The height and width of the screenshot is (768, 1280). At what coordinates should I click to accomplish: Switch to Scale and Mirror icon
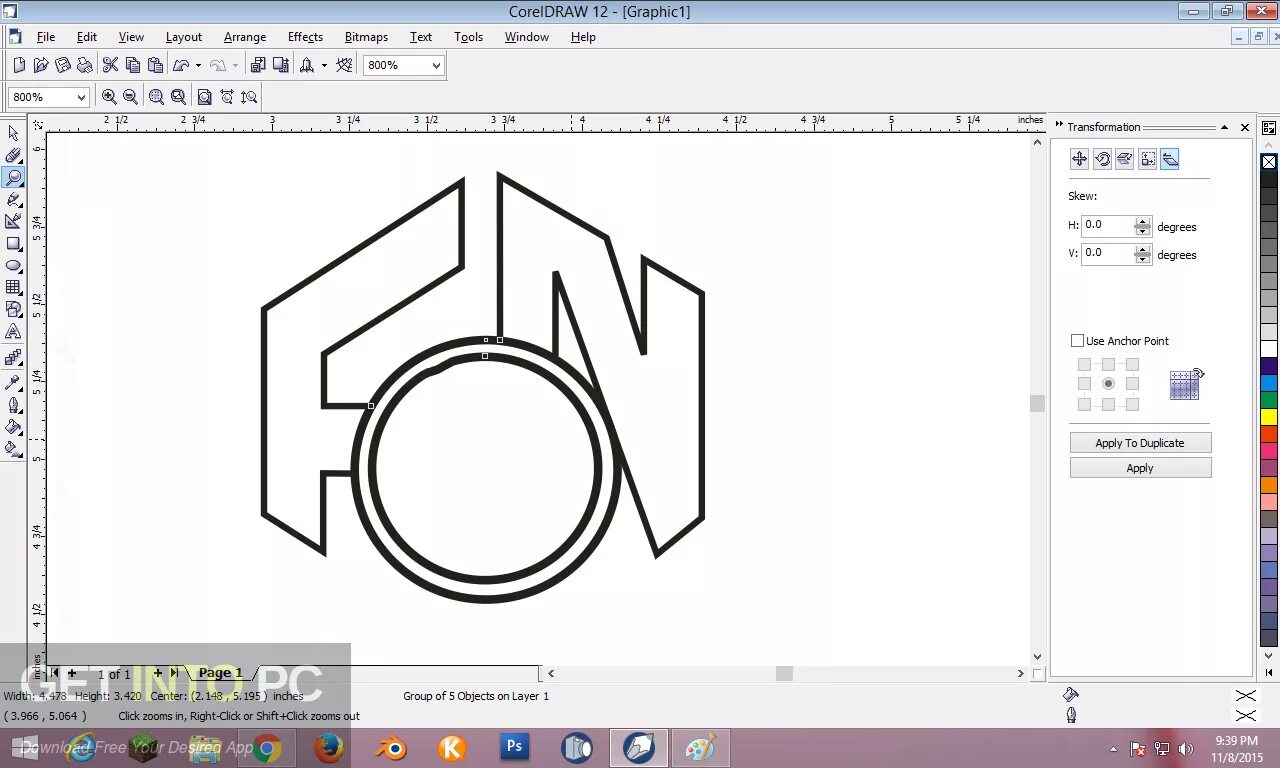click(x=1125, y=159)
